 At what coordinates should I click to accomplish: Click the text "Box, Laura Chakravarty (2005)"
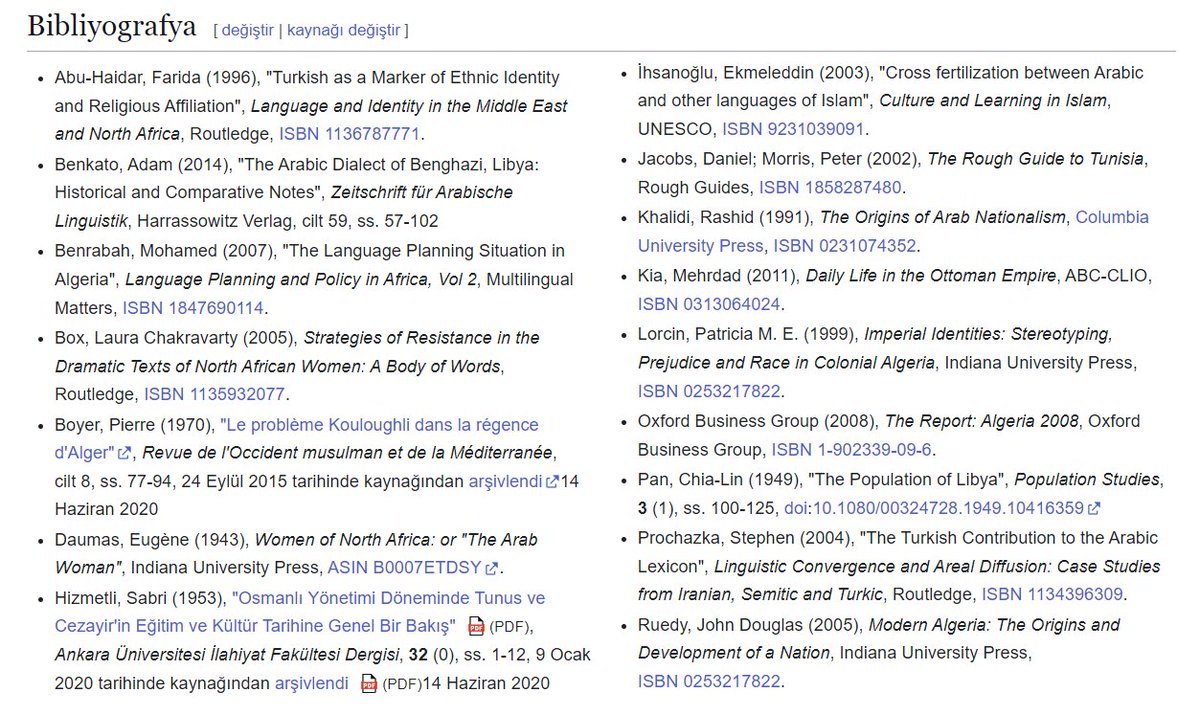tap(175, 337)
